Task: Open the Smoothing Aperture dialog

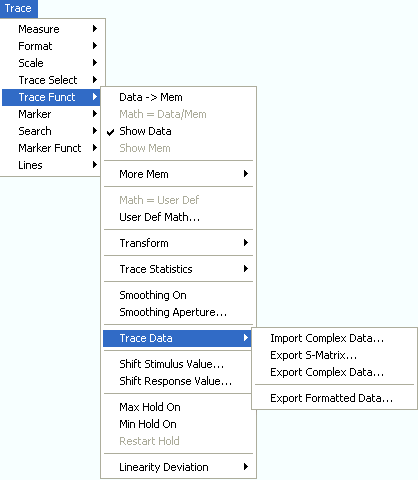Action: click(x=178, y=312)
